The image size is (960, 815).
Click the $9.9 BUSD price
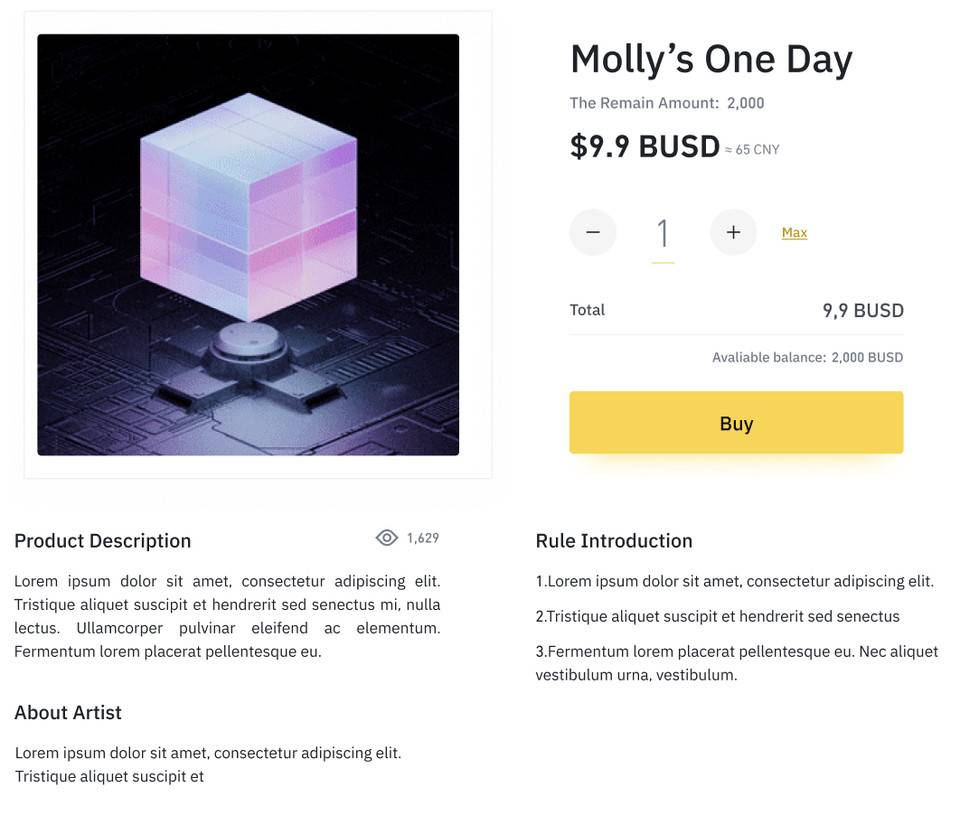tap(645, 146)
